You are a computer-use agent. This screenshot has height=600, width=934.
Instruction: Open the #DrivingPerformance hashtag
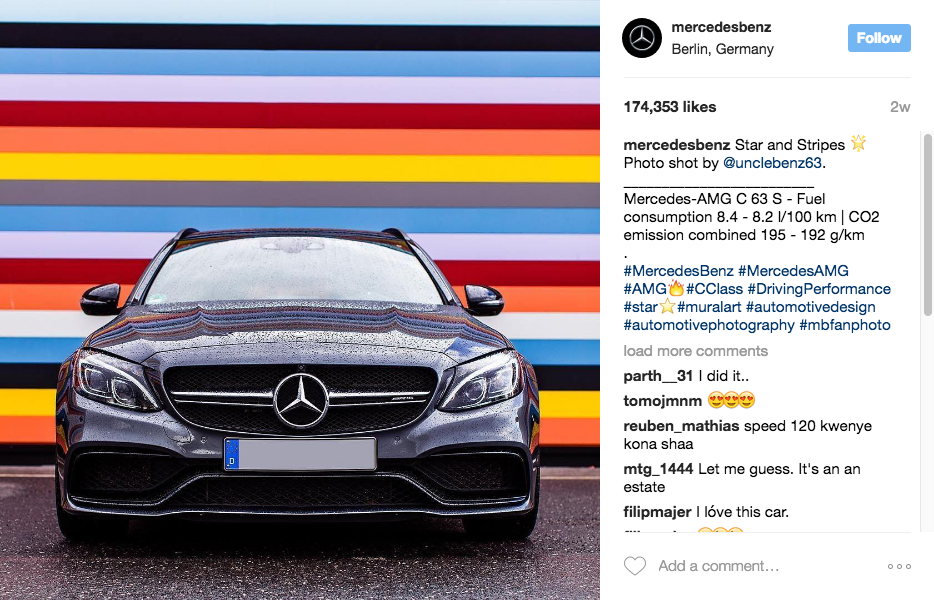[x=819, y=289]
